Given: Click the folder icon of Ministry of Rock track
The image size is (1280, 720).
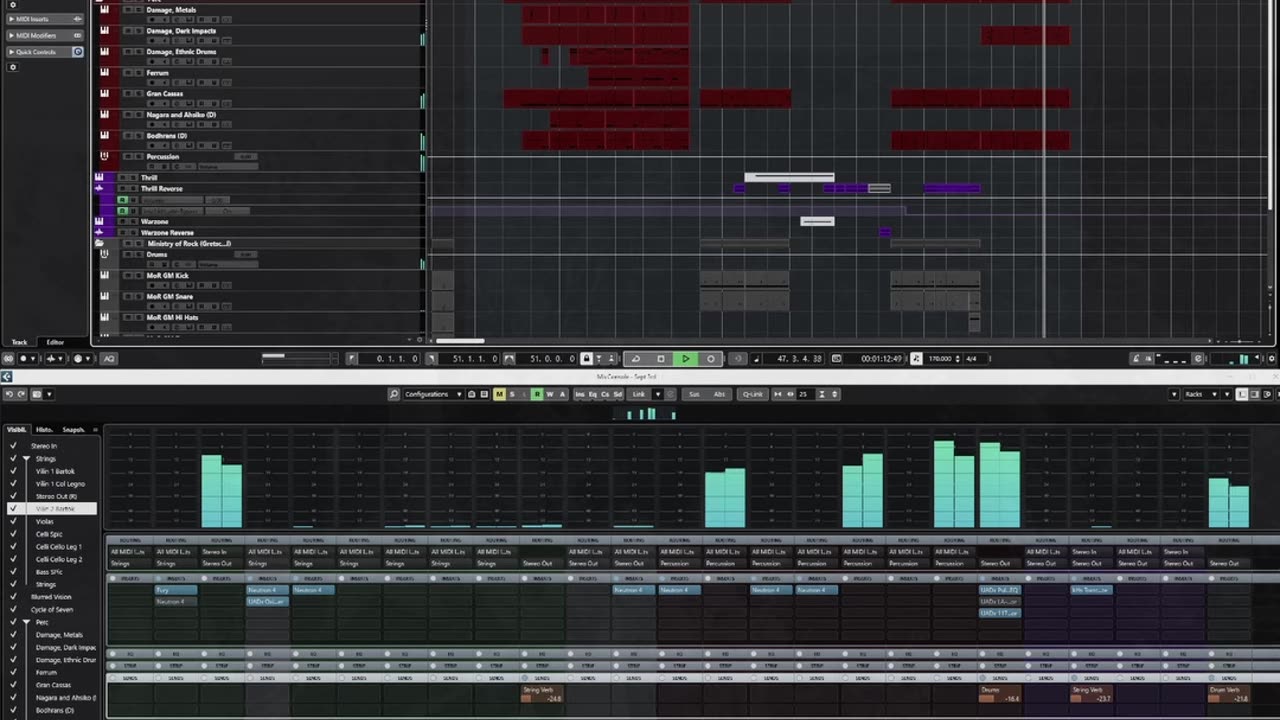Looking at the screenshot, I should pos(99,243).
